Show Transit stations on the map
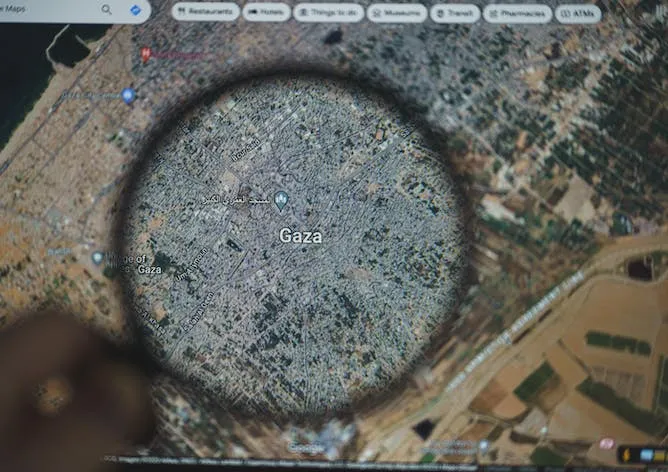This screenshot has height=472, width=668. coord(454,13)
